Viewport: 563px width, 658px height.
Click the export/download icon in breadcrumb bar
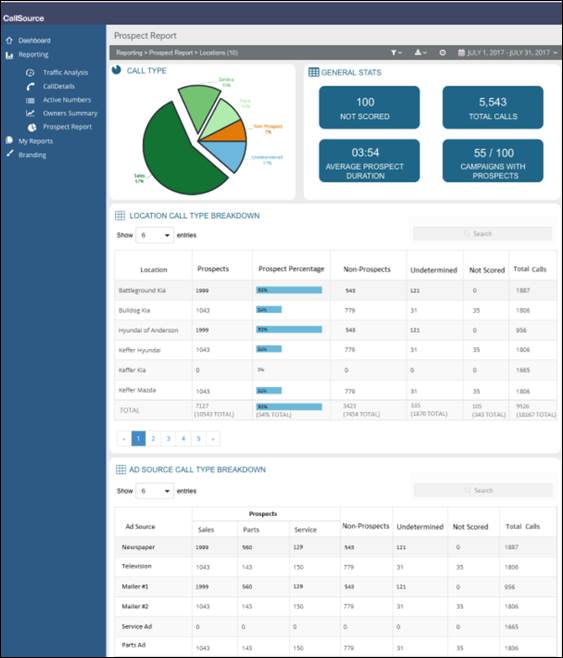[x=420, y=52]
